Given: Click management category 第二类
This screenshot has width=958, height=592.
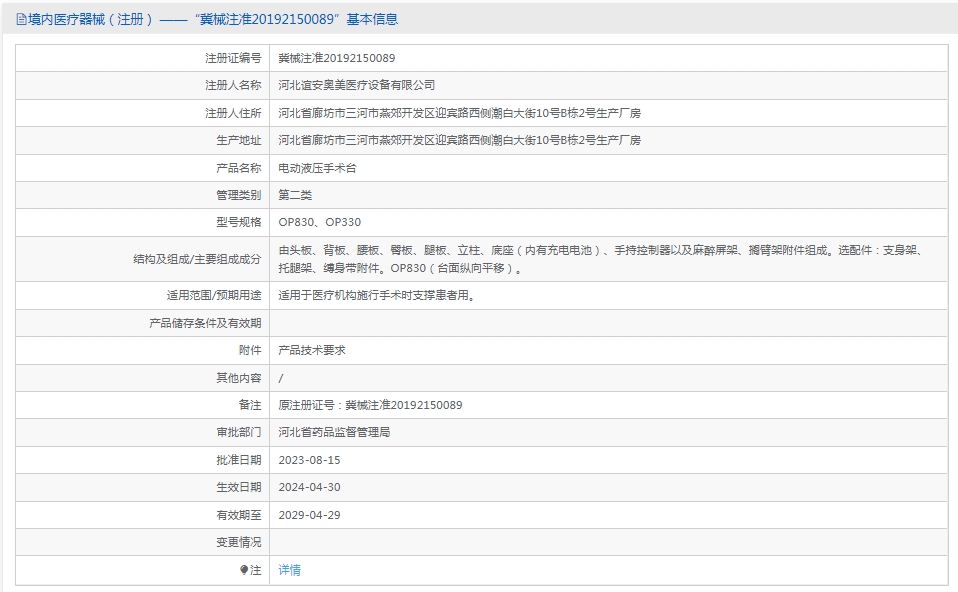Looking at the screenshot, I should [295, 195].
